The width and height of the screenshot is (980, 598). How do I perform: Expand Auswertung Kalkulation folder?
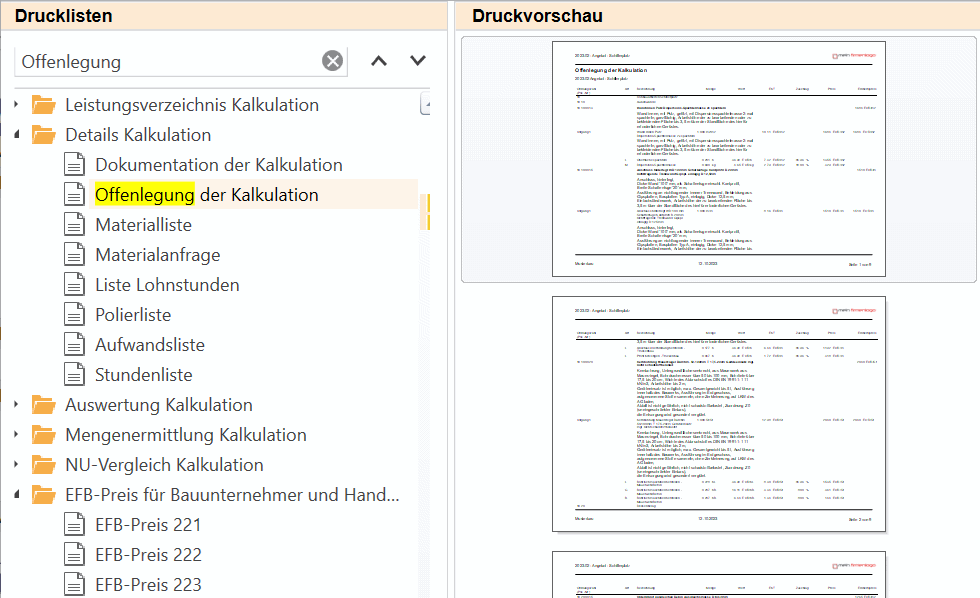16,404
